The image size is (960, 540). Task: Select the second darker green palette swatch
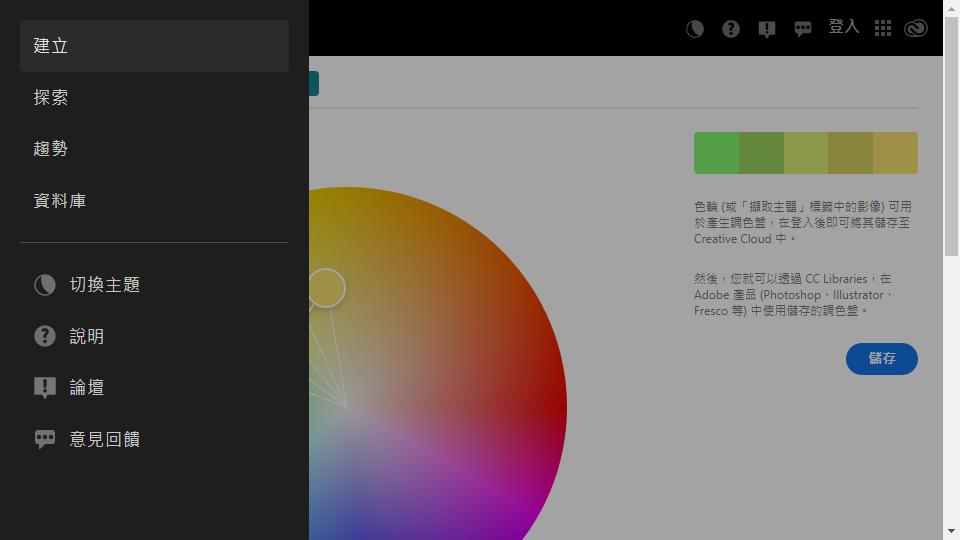[x=761, y=153]
